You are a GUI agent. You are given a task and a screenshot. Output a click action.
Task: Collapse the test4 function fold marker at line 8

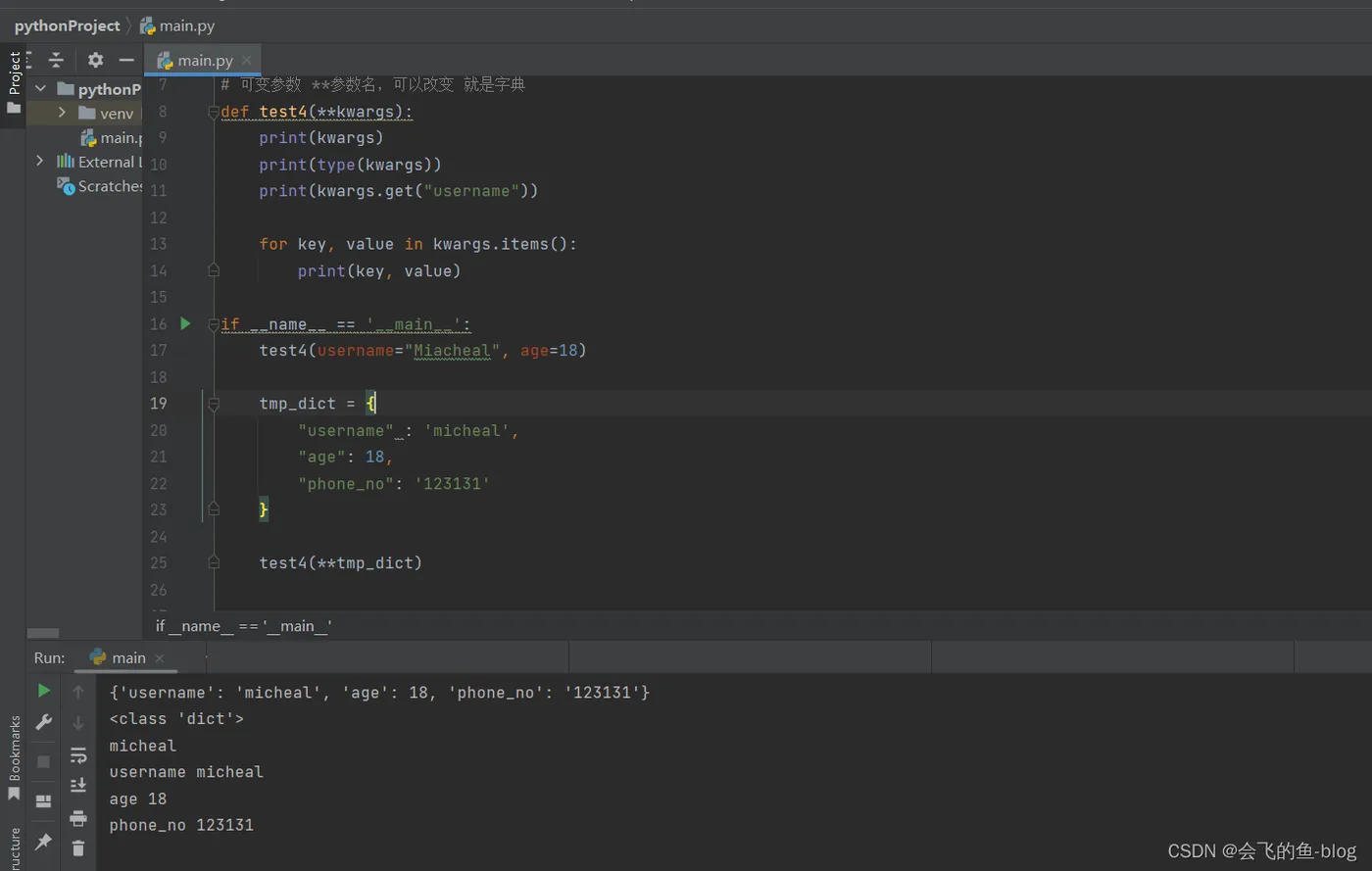214,113
